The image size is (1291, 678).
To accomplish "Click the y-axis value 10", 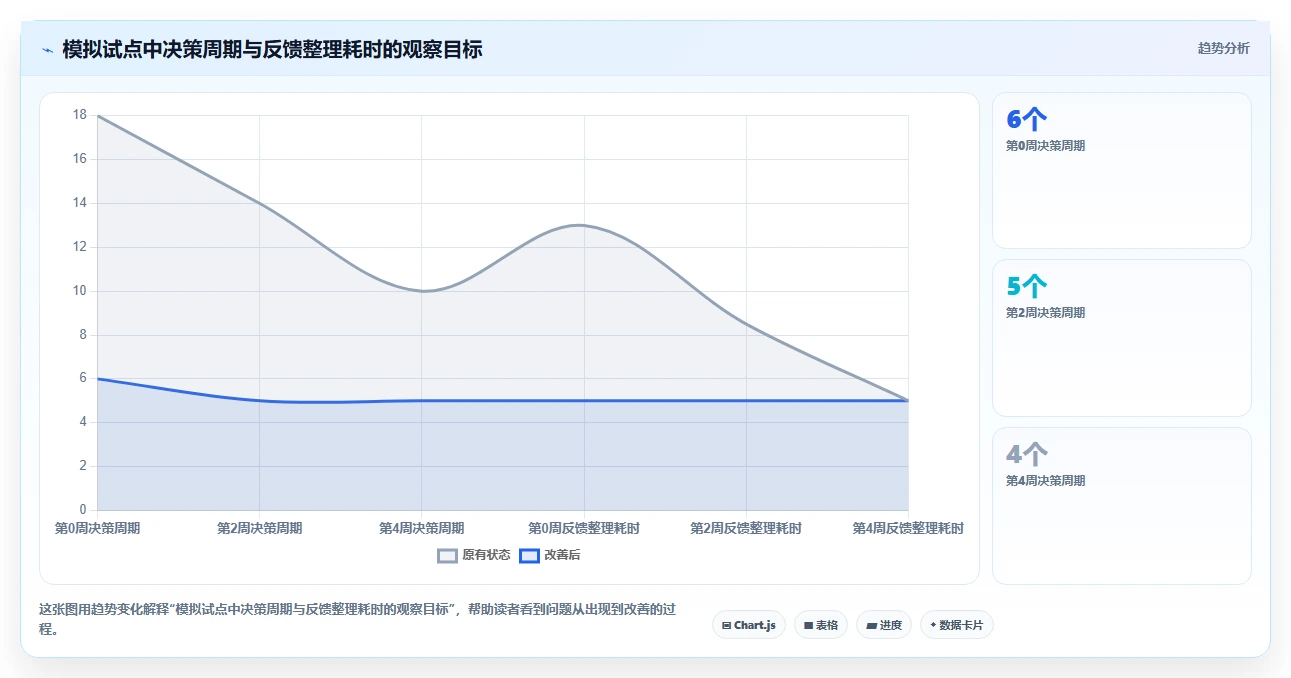I will (80, 291).
